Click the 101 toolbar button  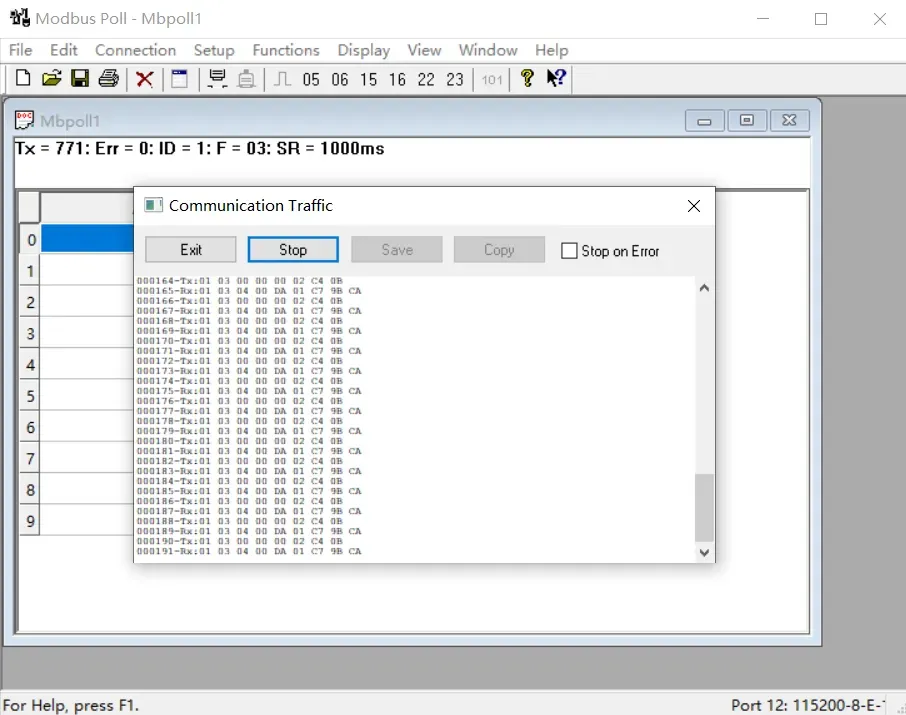coord(492,80)
